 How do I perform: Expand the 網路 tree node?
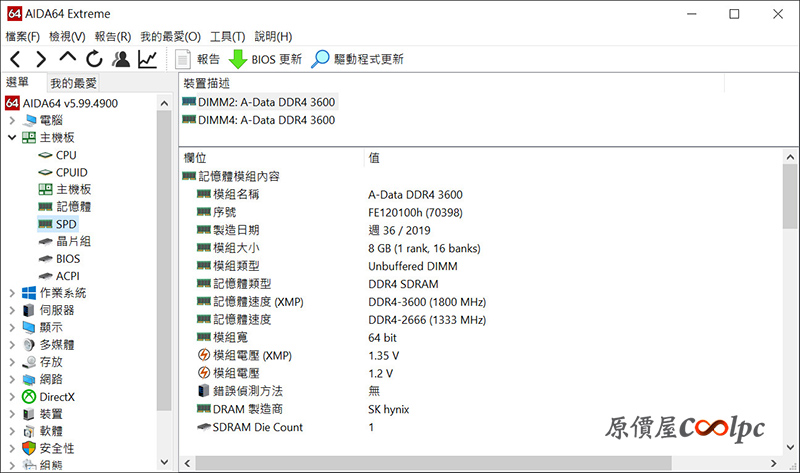[x=12, y=379]
